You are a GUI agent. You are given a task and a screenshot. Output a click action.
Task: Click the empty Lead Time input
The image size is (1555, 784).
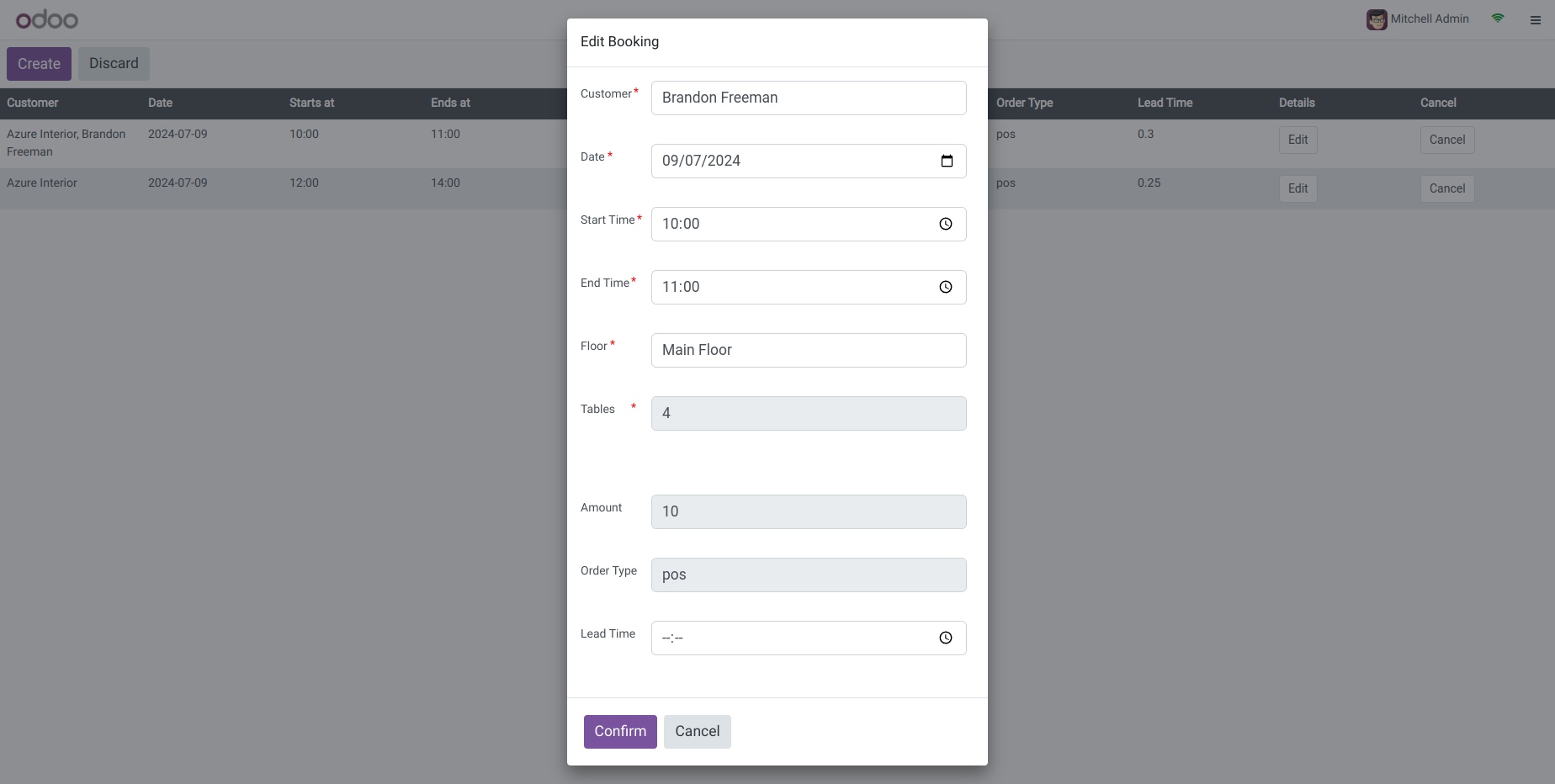click(x=791, y=638)
